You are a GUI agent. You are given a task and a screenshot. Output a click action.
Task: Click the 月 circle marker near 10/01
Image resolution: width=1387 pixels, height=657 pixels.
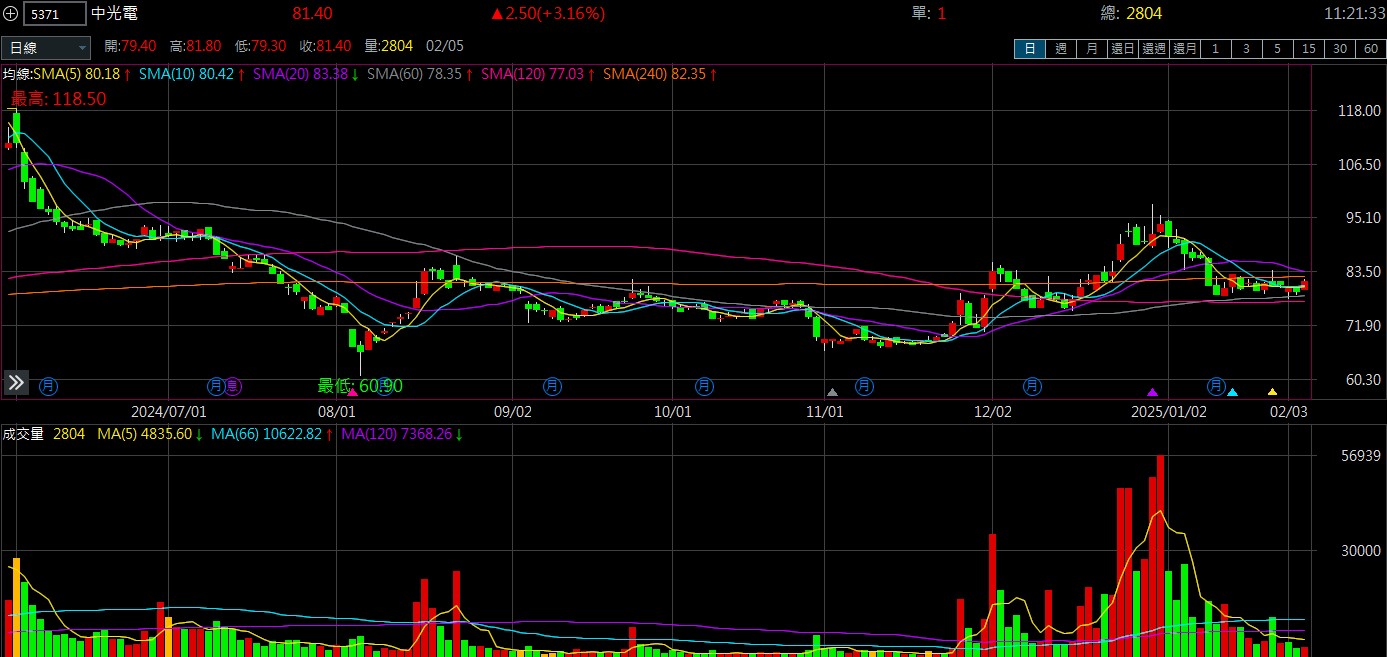(x=704, y=385)
